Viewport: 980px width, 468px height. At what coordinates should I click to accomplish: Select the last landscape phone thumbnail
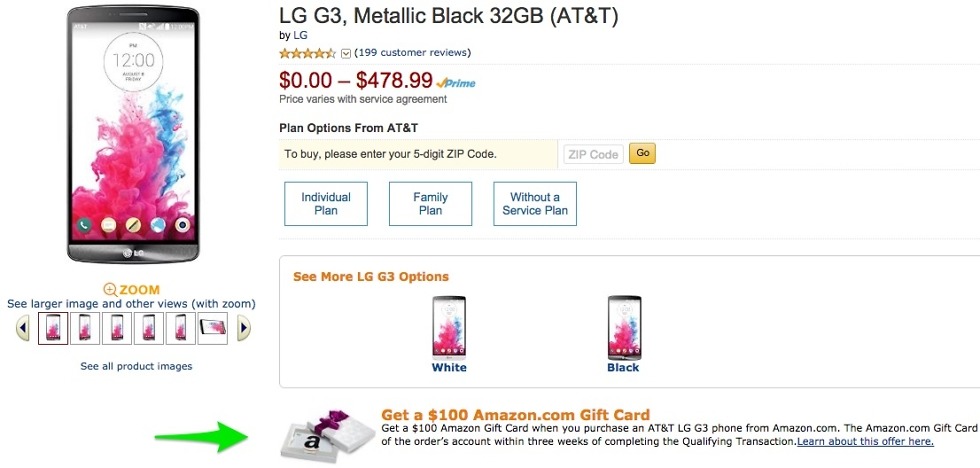coord(213,327)
